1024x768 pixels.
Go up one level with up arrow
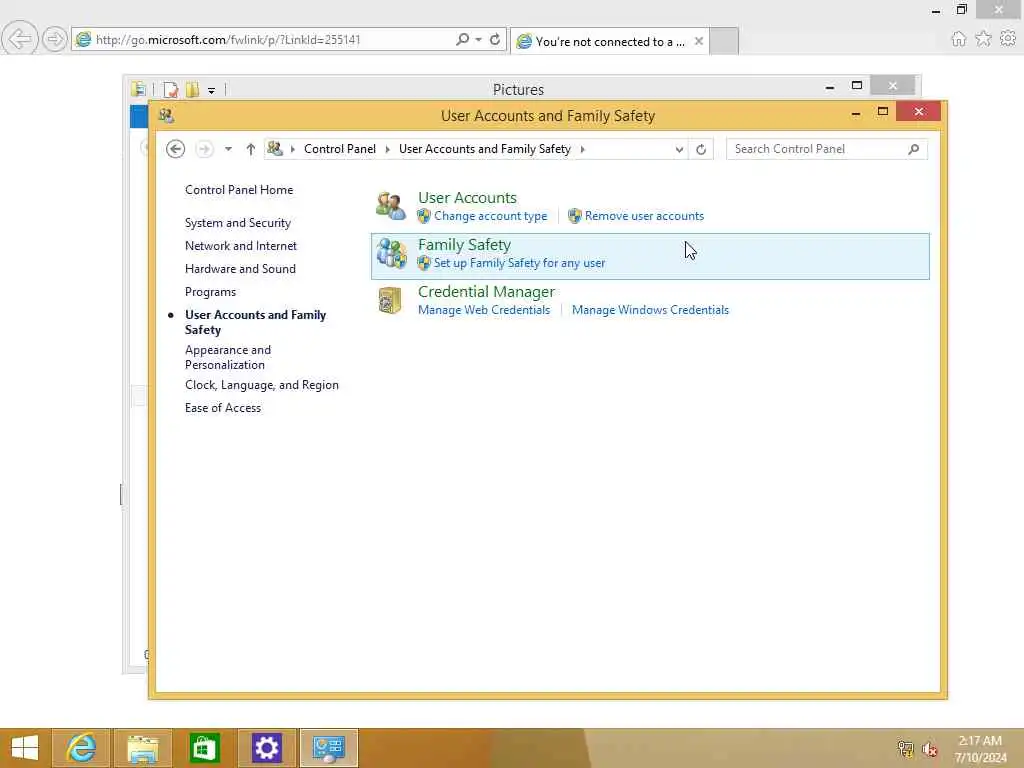point(250,149)
